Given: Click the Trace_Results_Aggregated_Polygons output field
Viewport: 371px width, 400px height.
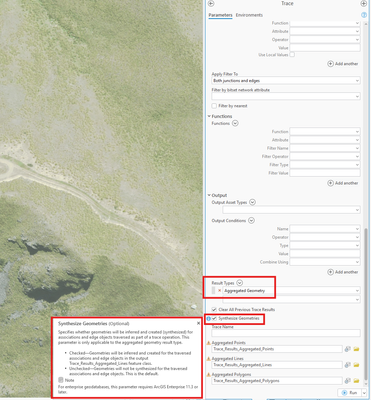Looking at the screenshot, I should 277,381.
